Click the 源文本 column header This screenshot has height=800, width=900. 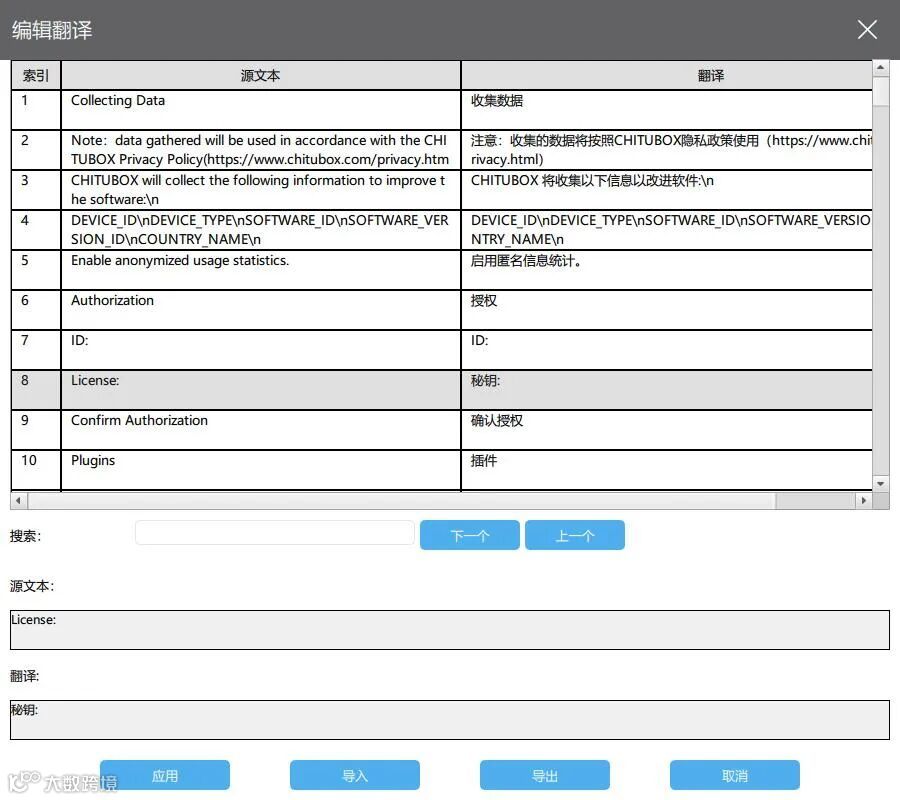(x=261, y=75)
